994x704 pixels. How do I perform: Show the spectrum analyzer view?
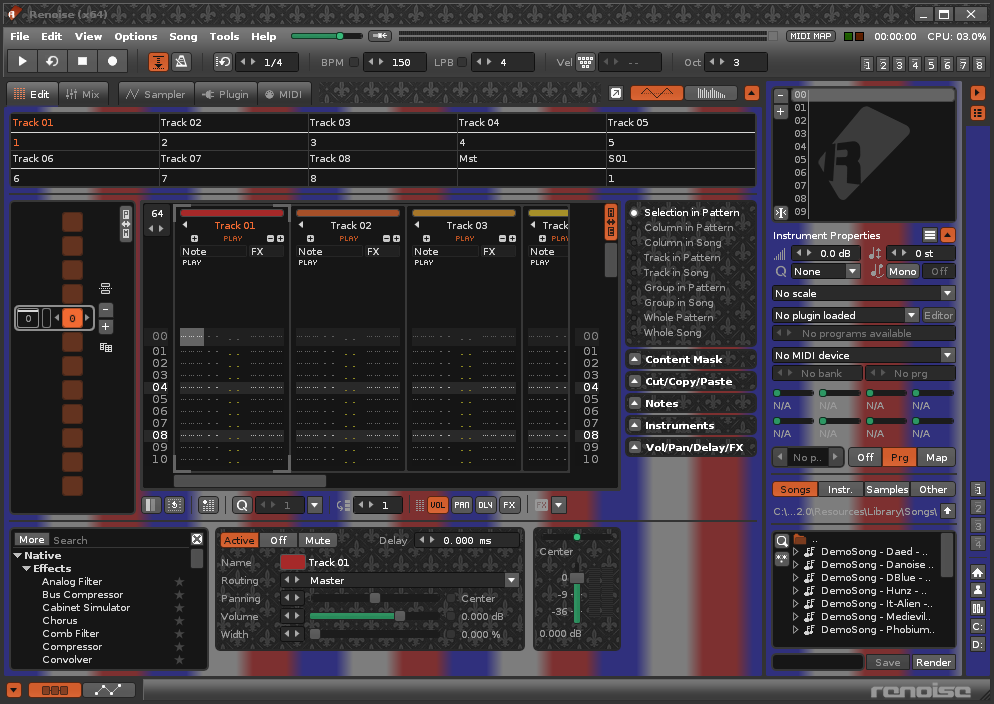711,93
